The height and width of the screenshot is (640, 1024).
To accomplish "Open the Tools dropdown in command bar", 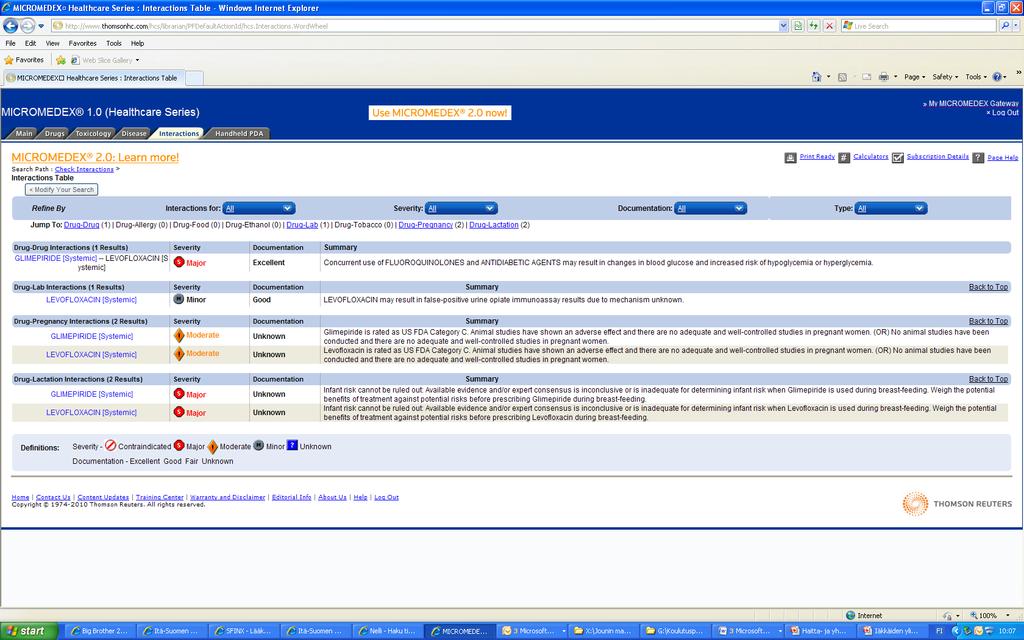I will click(x=976, y=76).
